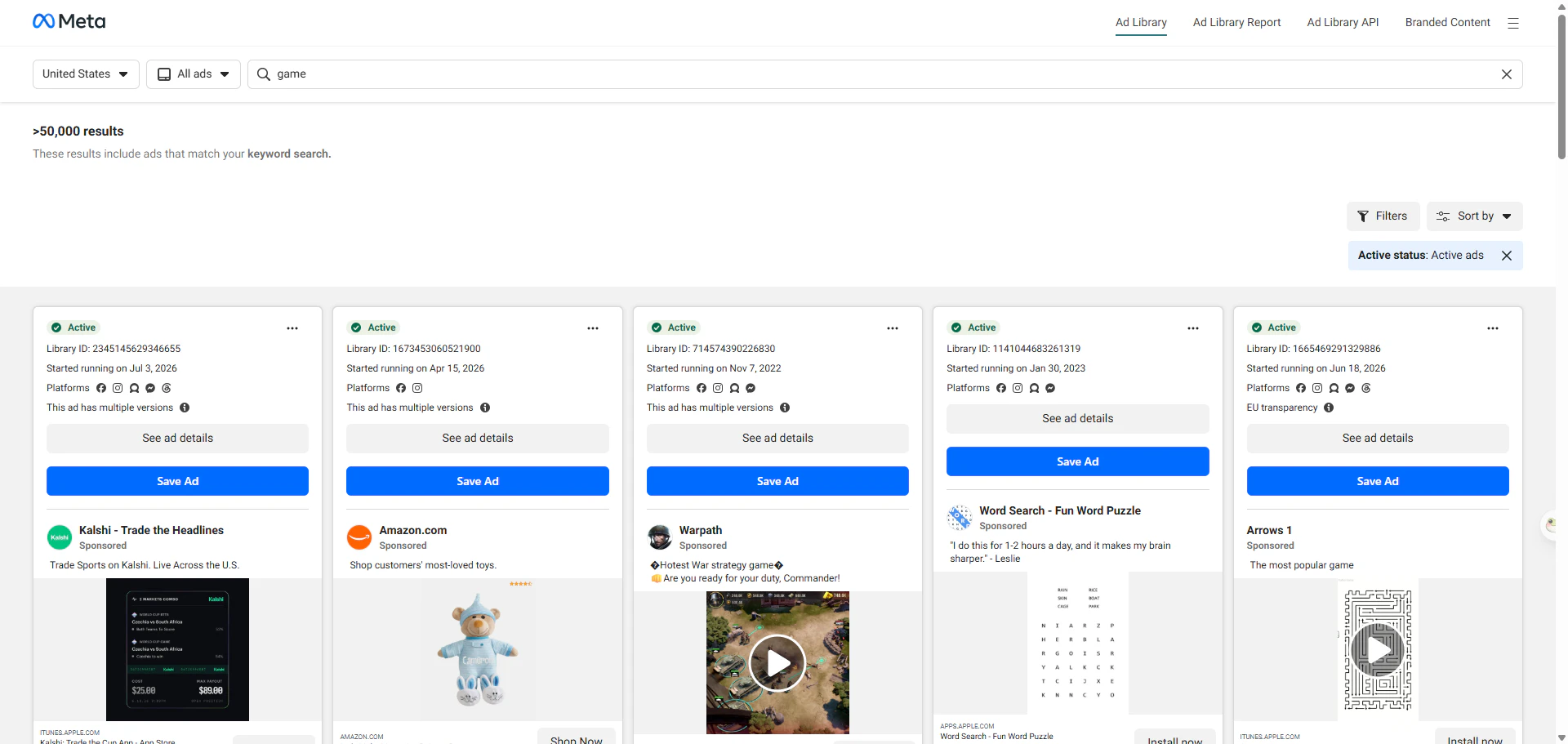
Task: Click the Kalshi advertiser avatar
Action: click(60, 537)
